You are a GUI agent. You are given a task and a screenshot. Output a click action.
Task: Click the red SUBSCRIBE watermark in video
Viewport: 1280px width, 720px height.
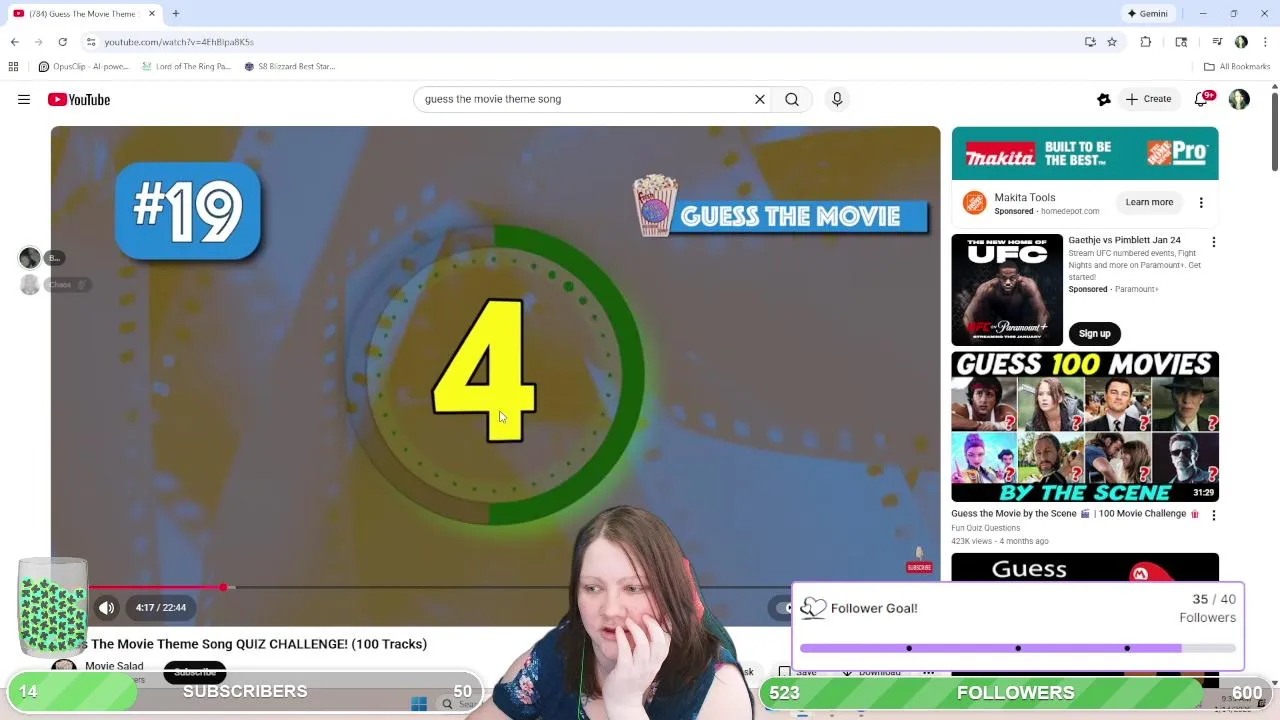919,567
